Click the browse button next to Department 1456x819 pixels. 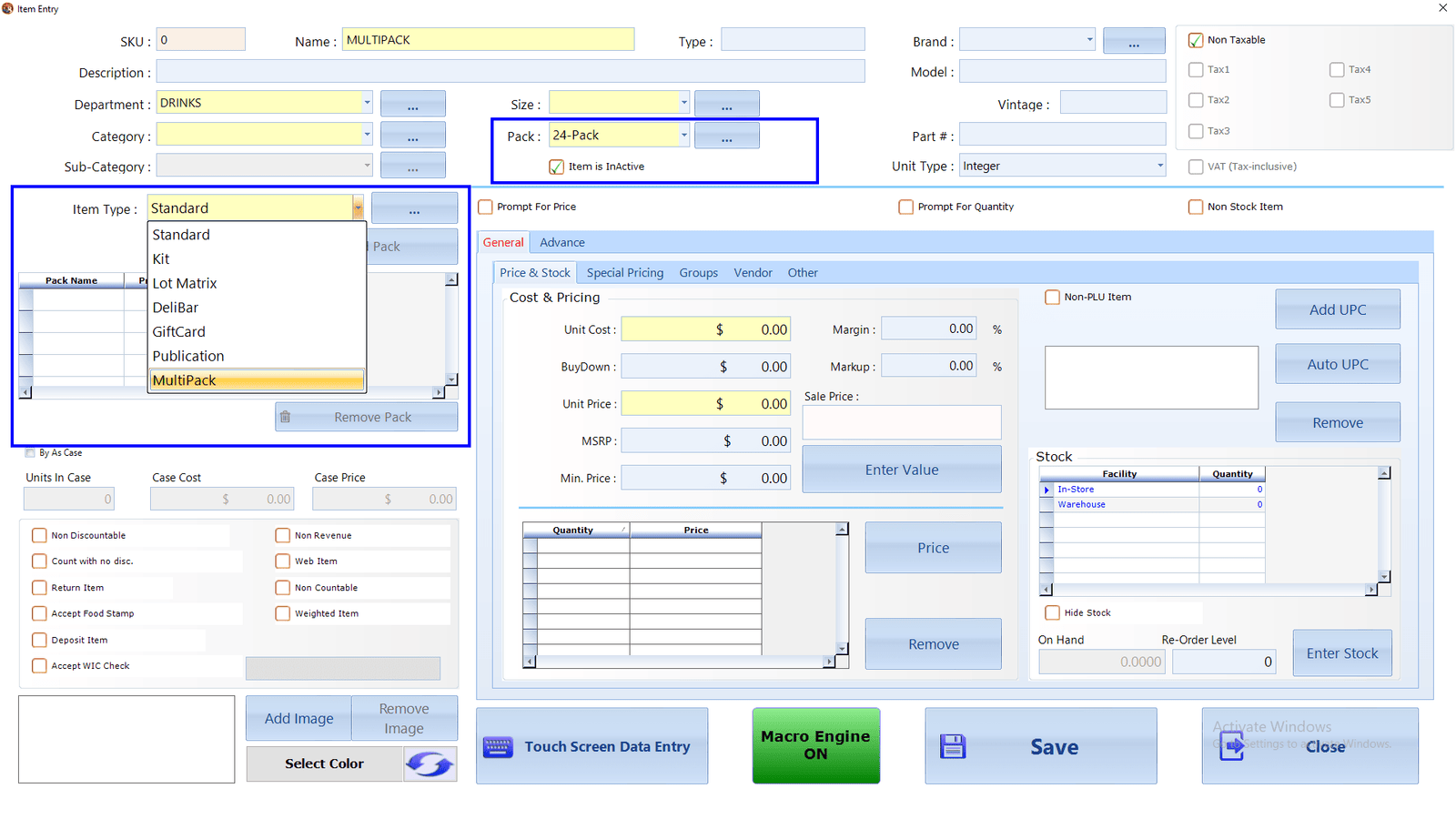[413, 104]
